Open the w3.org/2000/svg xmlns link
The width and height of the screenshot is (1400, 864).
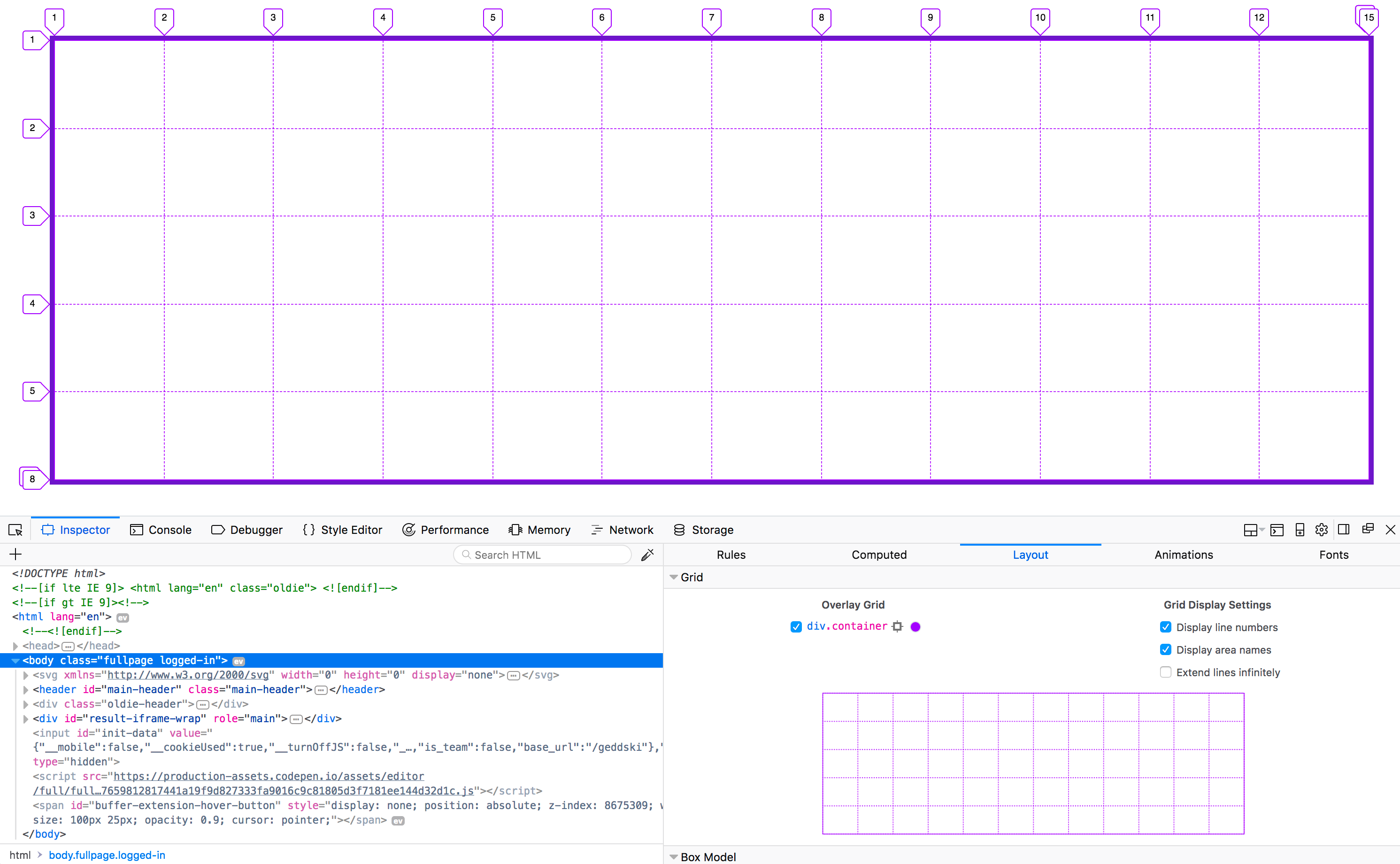(x=188, y=675)
